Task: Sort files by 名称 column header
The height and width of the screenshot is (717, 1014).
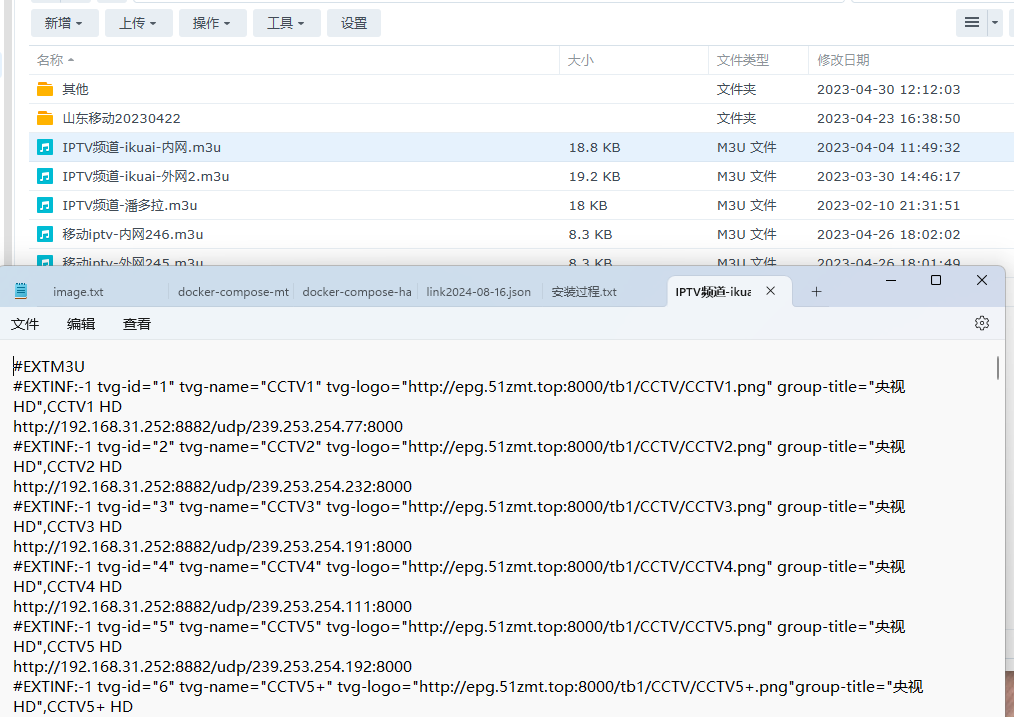Action: click(x=50, y=60)
